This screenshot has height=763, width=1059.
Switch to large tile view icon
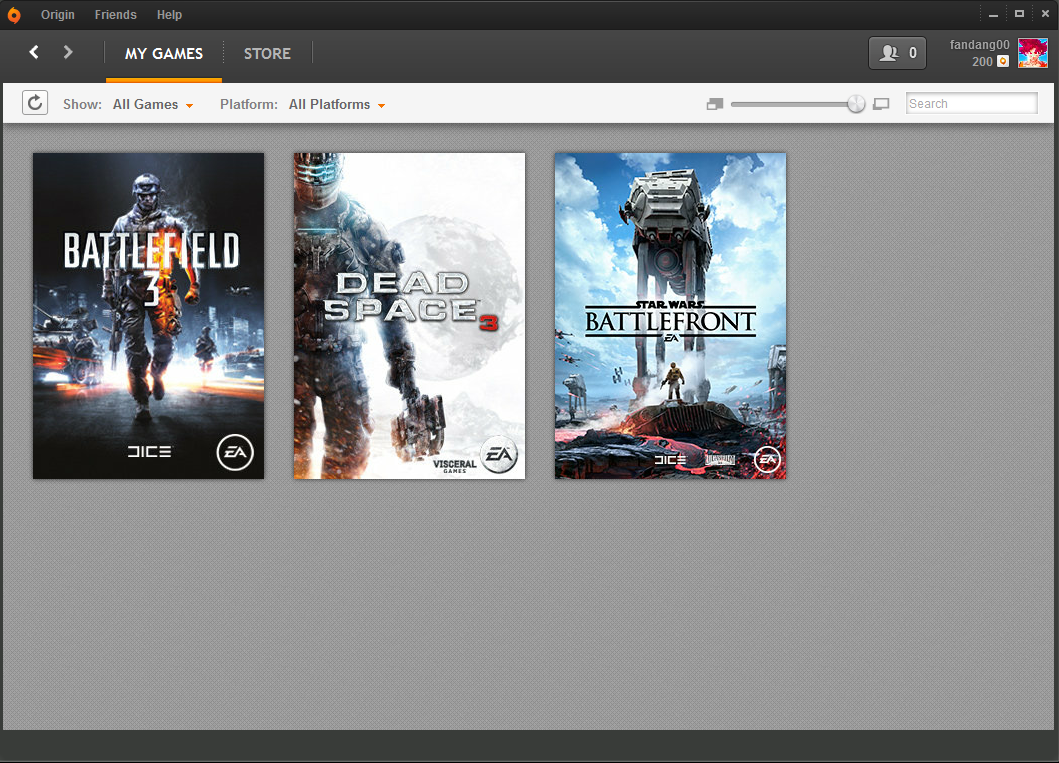coord(881,104)
